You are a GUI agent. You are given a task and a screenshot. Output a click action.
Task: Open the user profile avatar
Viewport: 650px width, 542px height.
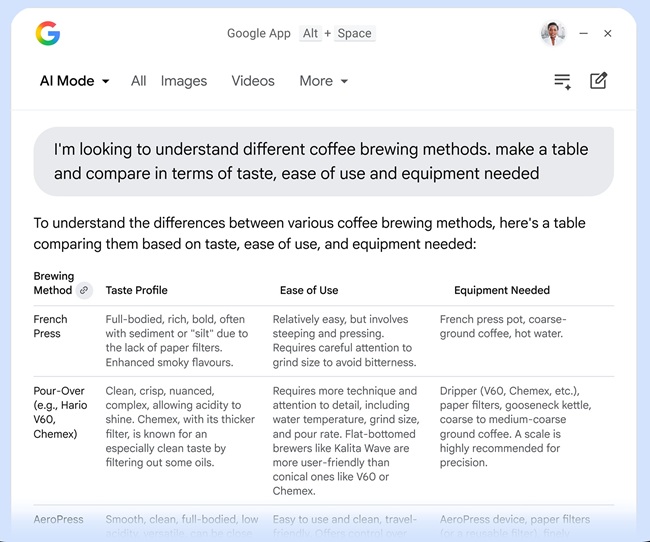pyautogui.click(x=553, y=34)
